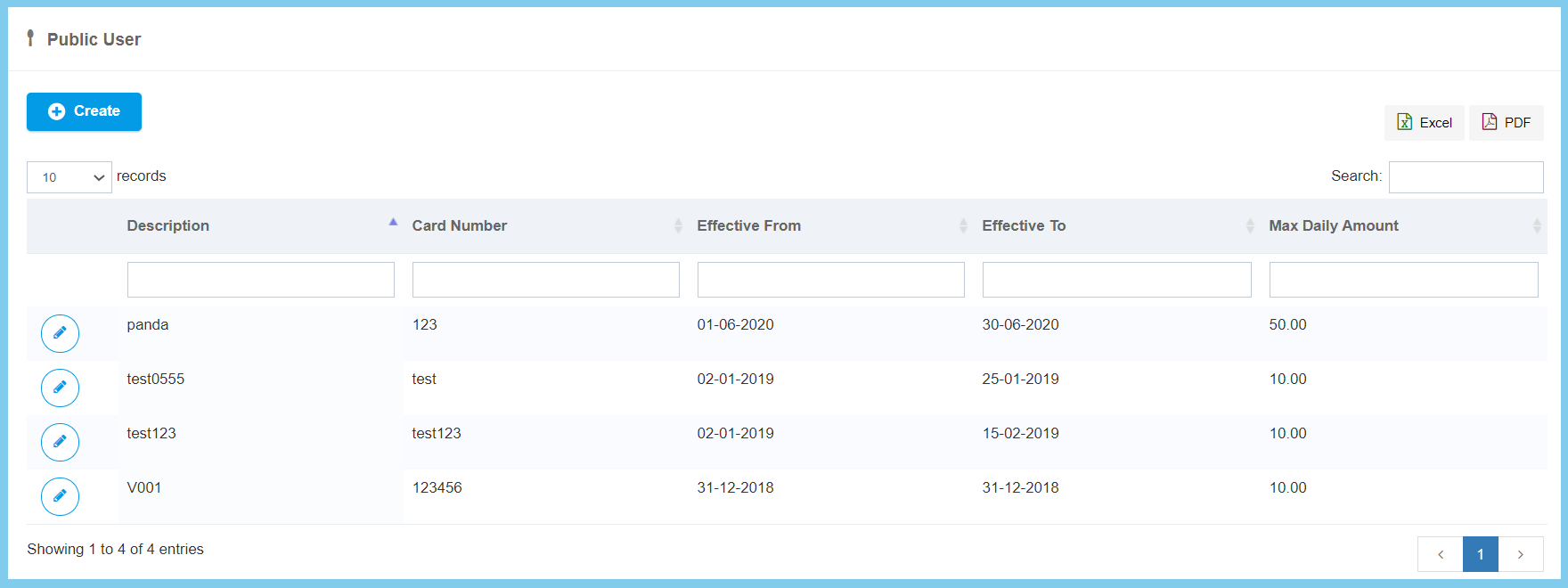Click the Max Daily Amount filter field

pyautogui.click(x=1403, y=280)
